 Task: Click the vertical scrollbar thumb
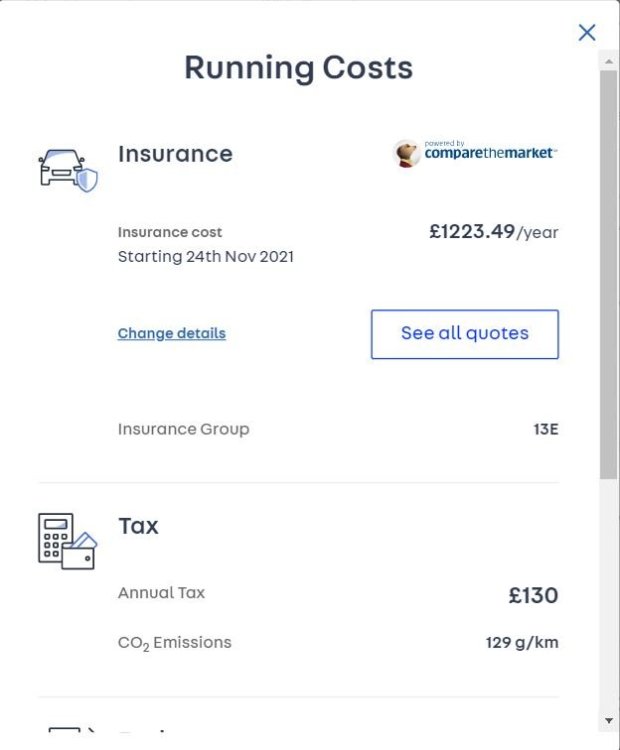point(609,275)
